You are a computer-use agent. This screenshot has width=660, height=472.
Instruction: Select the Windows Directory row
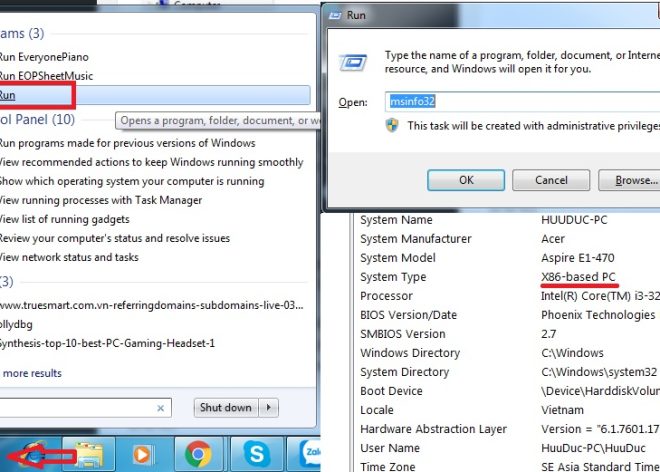click(x=506, y=353)
